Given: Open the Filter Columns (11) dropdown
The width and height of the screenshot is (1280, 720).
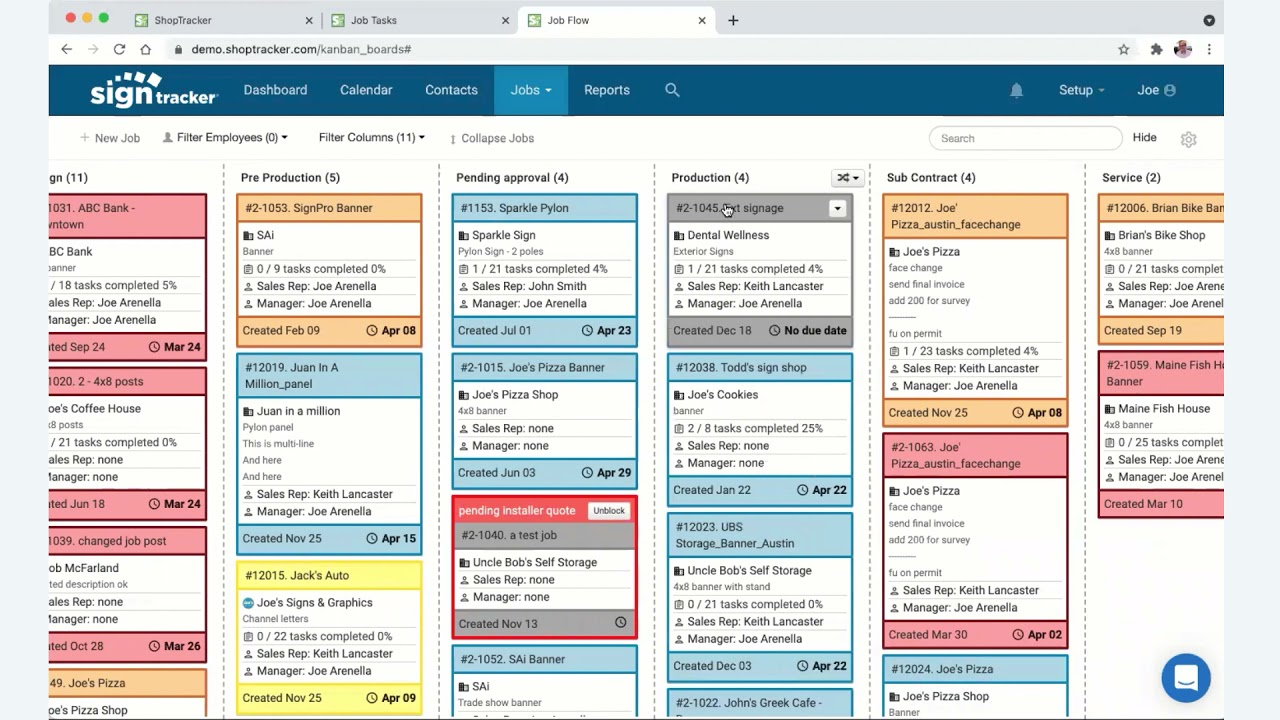Looking at the screenshot, I should tap(371, 138).
